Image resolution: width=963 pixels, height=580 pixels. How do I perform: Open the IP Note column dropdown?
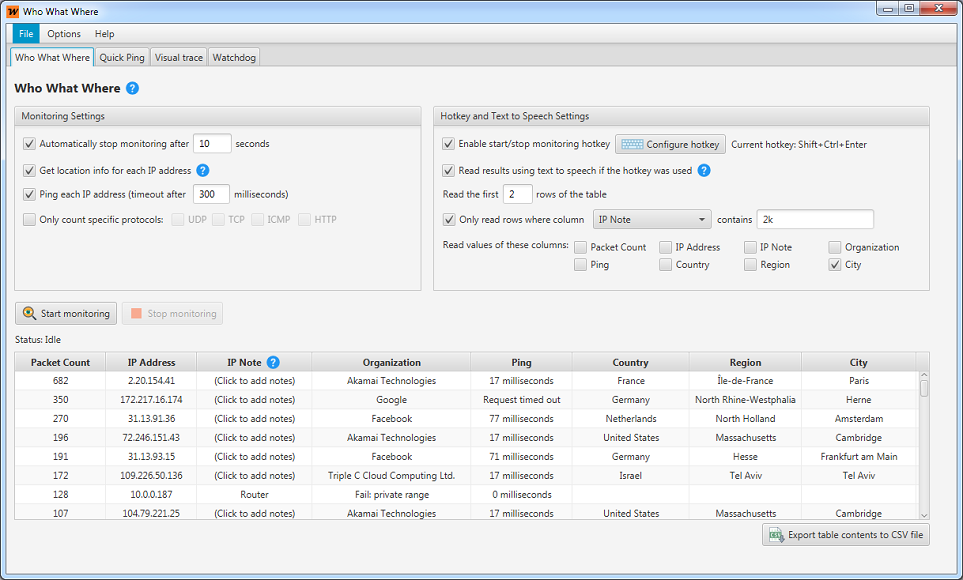tap(652, 219)
